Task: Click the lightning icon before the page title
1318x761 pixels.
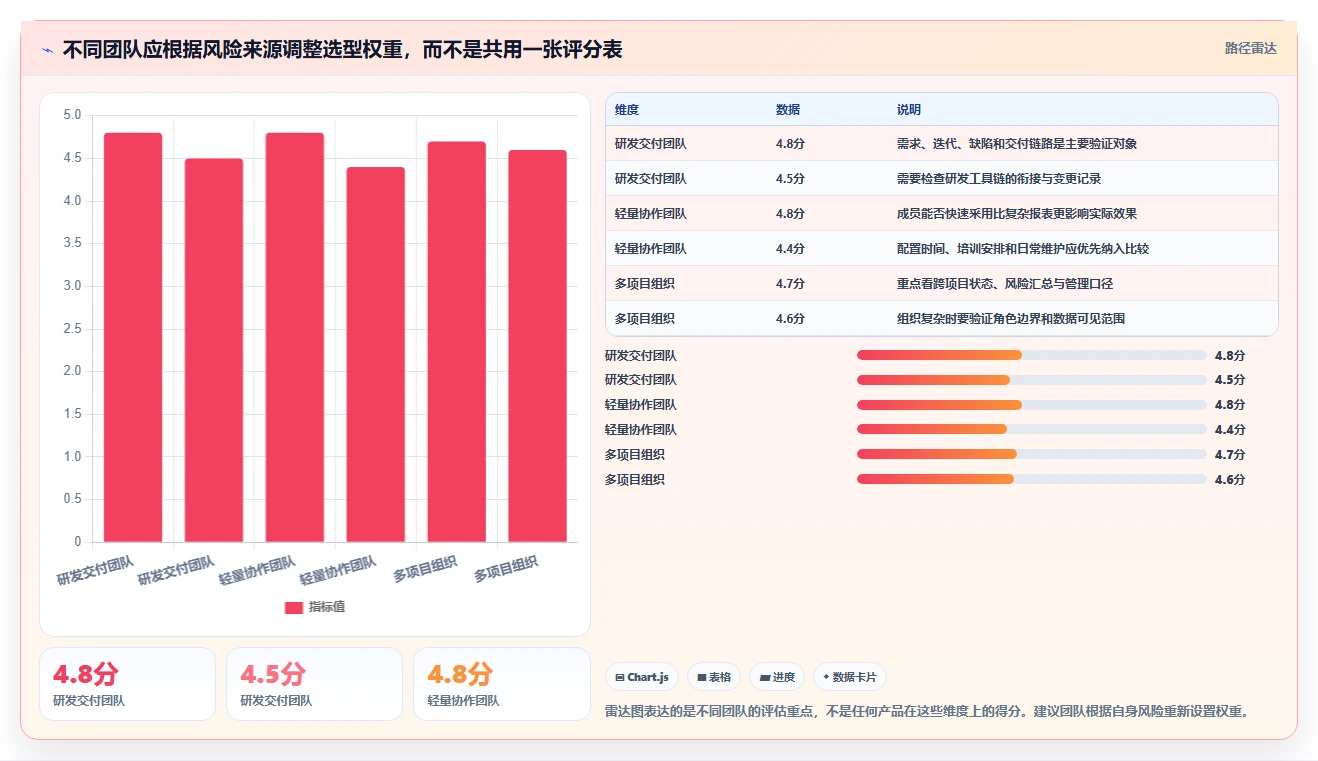Action: [47, 50]
